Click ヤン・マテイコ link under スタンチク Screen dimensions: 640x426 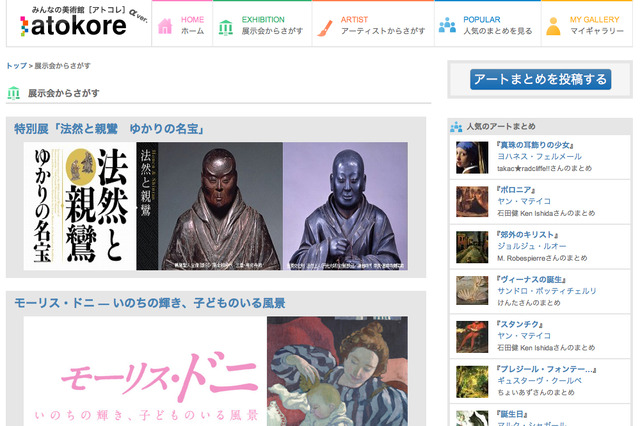pyautogui.click(x=524, y=336)
